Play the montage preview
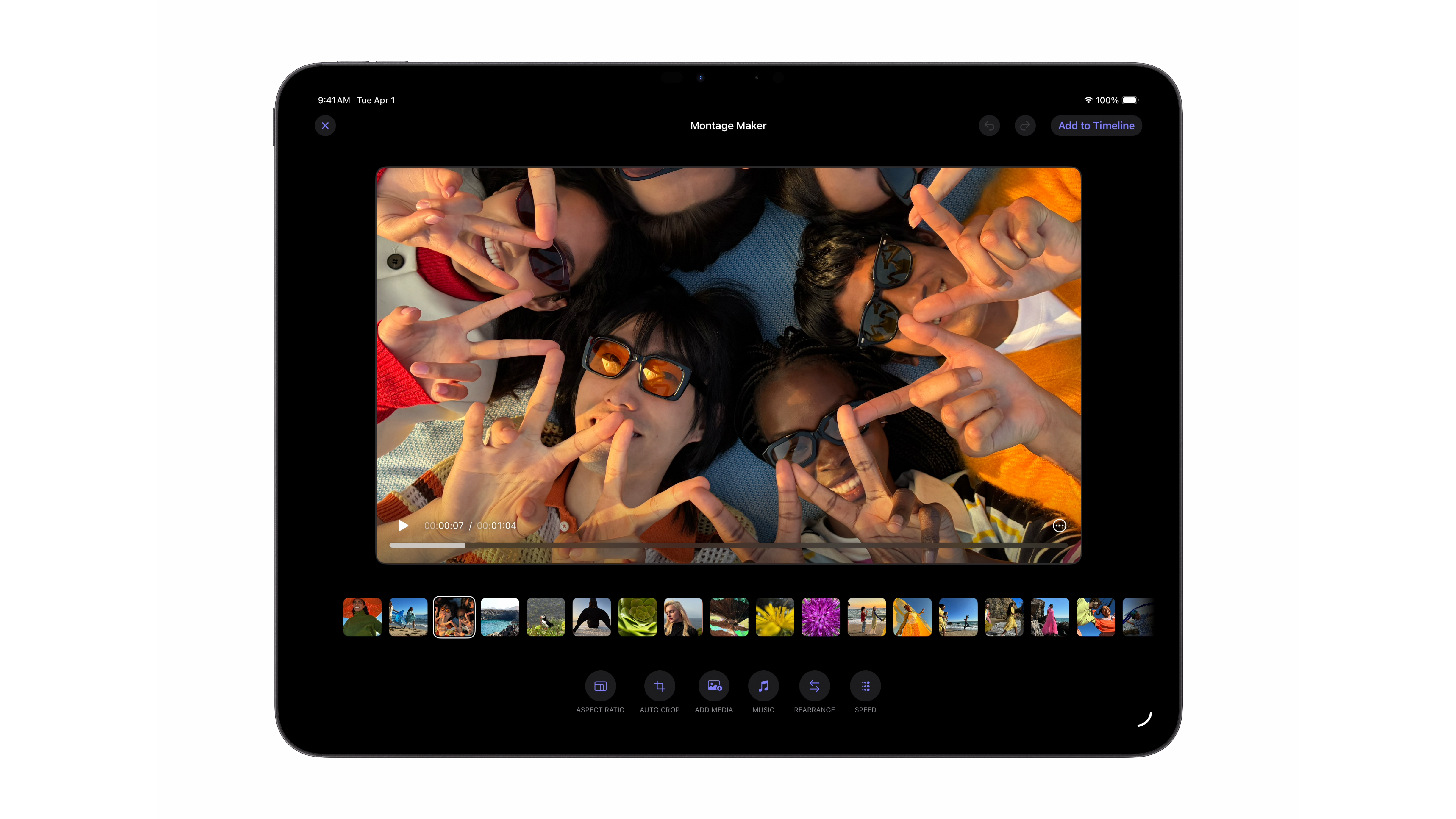Viewport: 1456px width, 819px height. point(403,526)
